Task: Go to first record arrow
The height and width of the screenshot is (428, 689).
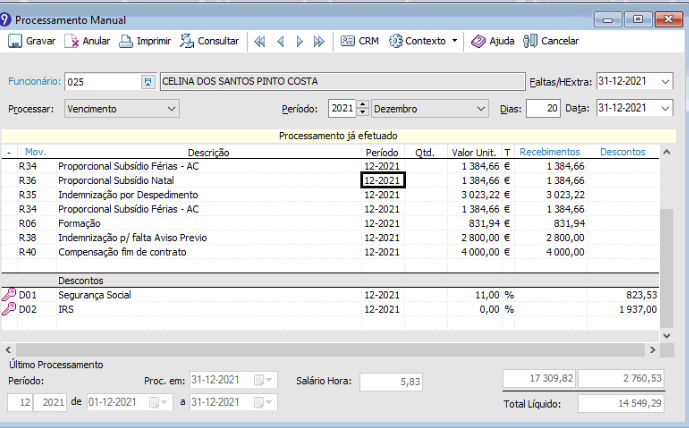Action: pos(259,41)
